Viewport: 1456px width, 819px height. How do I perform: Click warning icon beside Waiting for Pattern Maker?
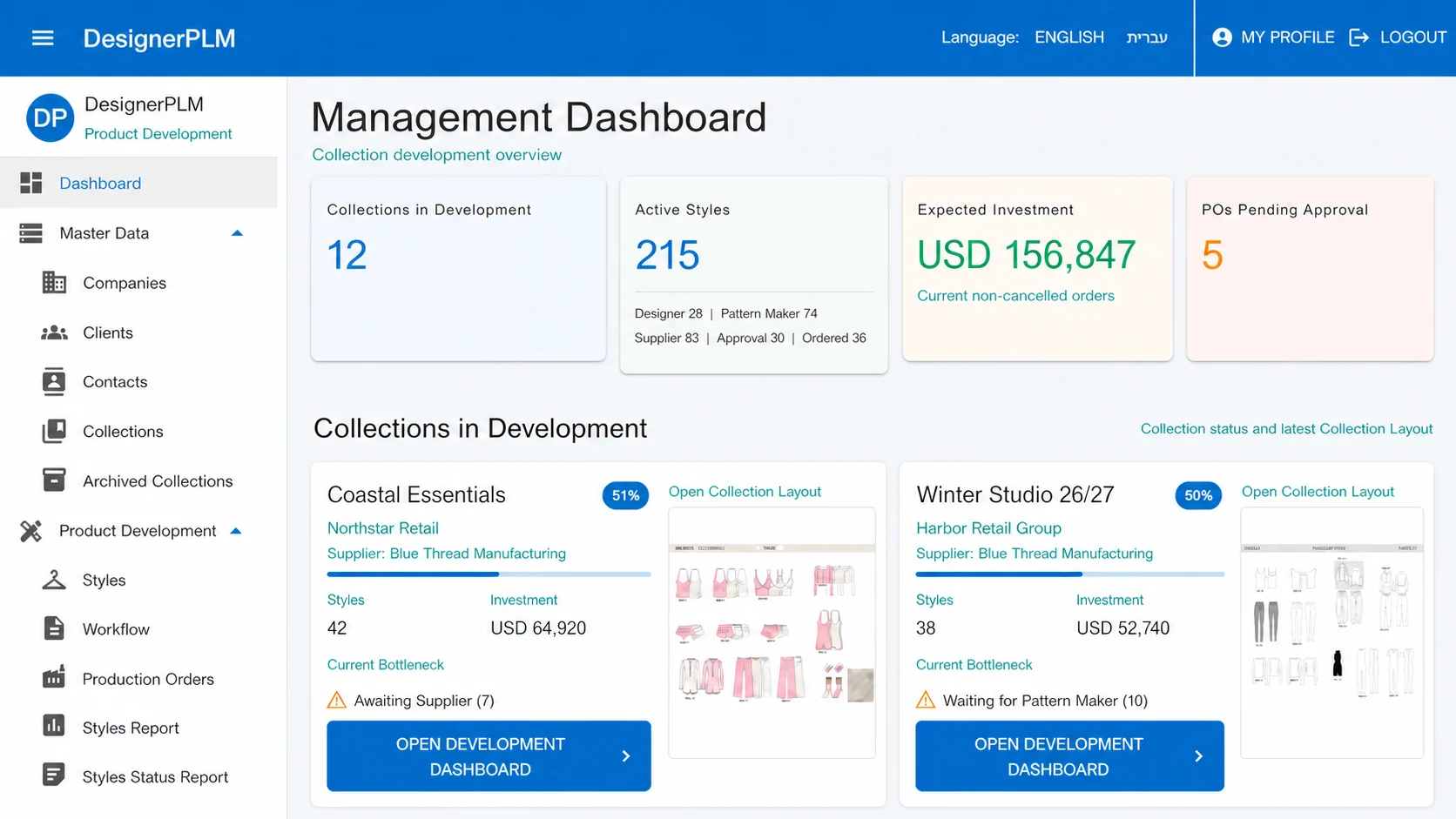click(x=926, y=700)
